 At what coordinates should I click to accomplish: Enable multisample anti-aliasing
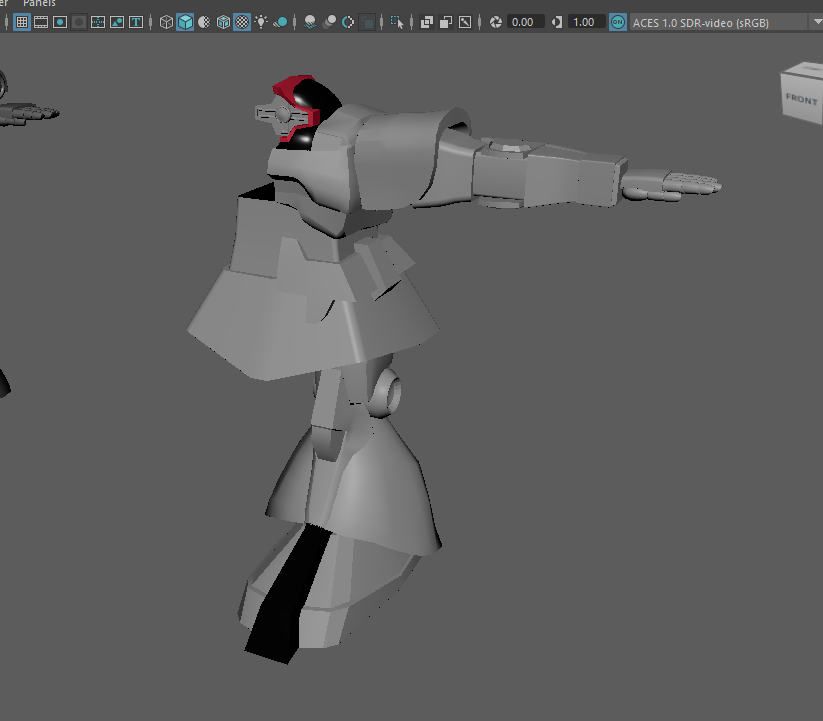(348, 22)
